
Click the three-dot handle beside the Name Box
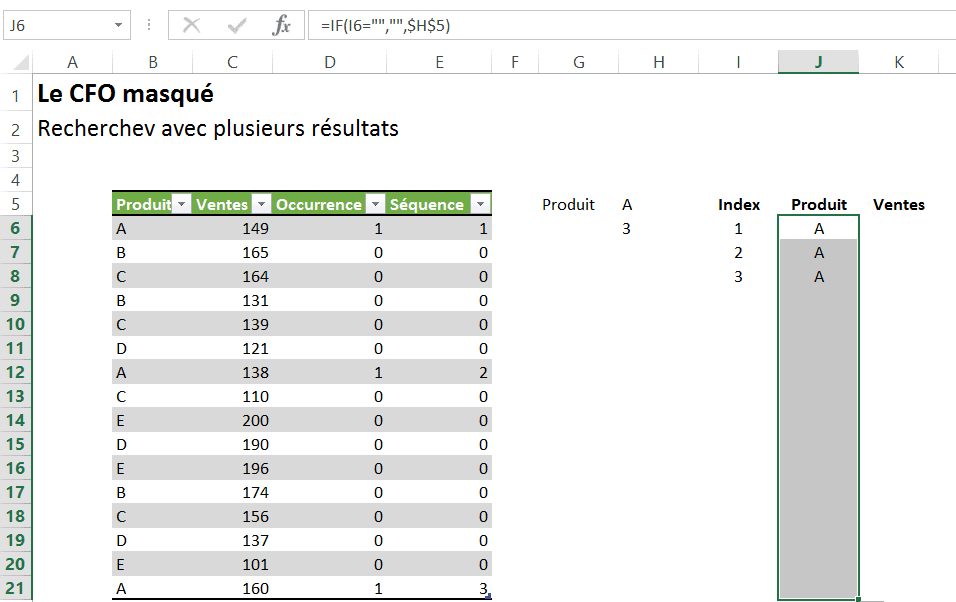(x=149, y=26)
